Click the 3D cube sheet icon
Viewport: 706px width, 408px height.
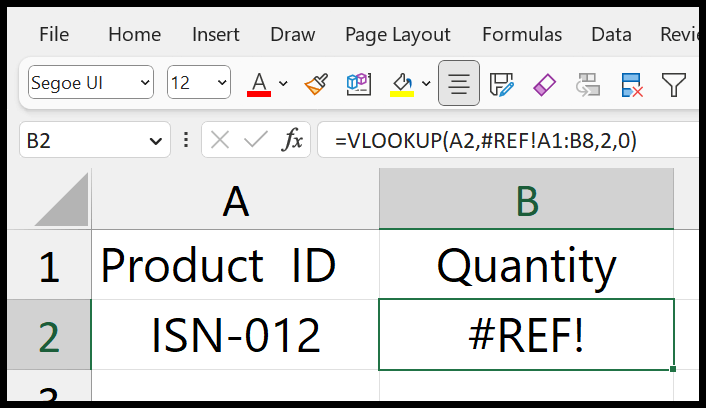click(x=359, y=84)
